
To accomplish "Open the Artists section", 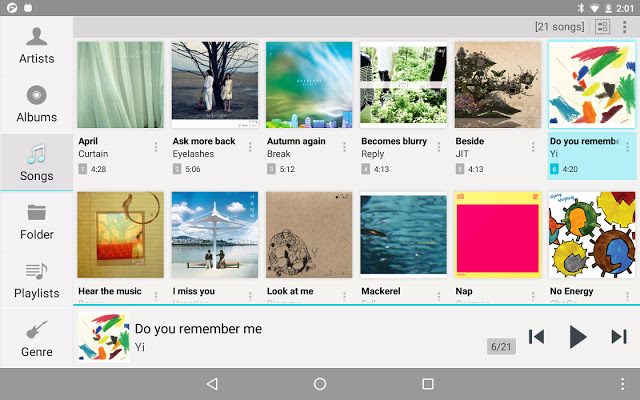I will click(x=36, y=45).
